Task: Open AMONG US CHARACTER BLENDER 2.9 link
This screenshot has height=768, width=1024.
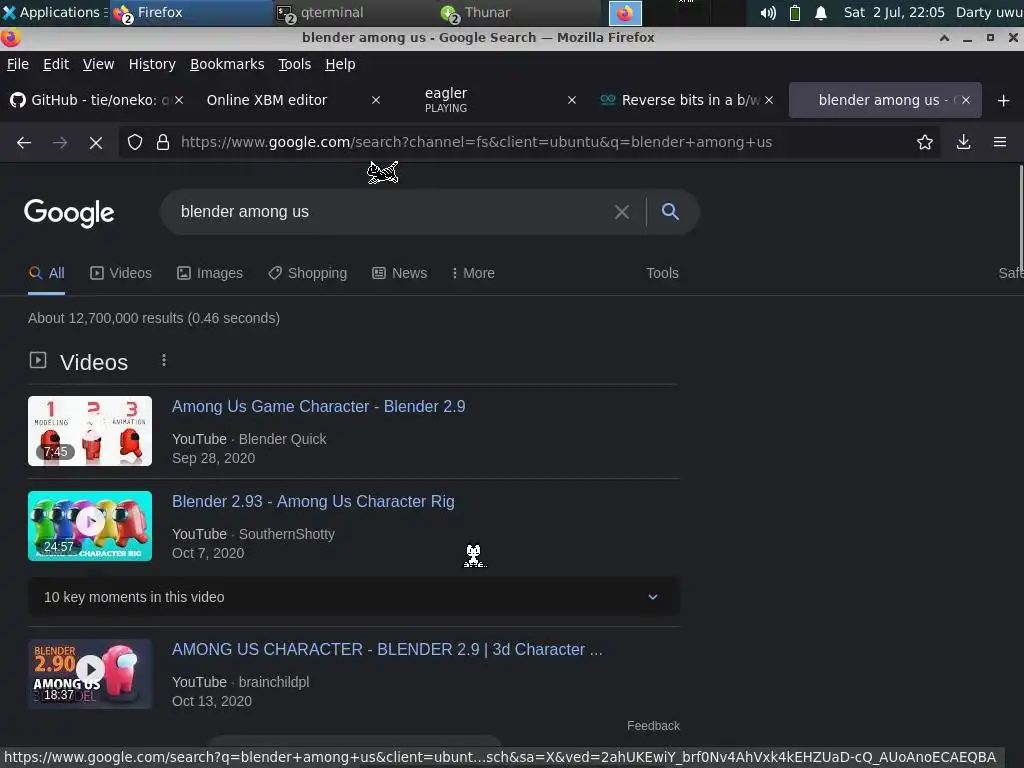Action: click(387, 649)
